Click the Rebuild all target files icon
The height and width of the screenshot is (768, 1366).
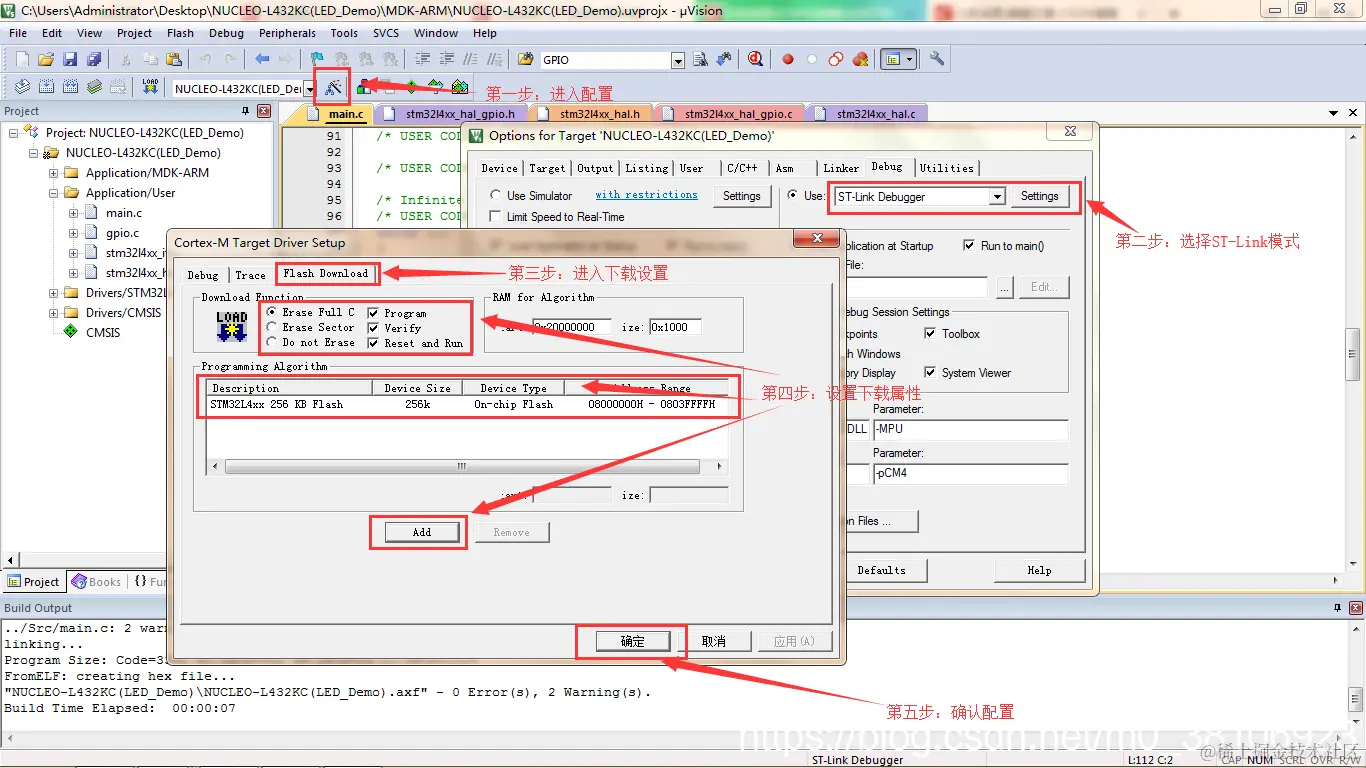coord(70,87)
